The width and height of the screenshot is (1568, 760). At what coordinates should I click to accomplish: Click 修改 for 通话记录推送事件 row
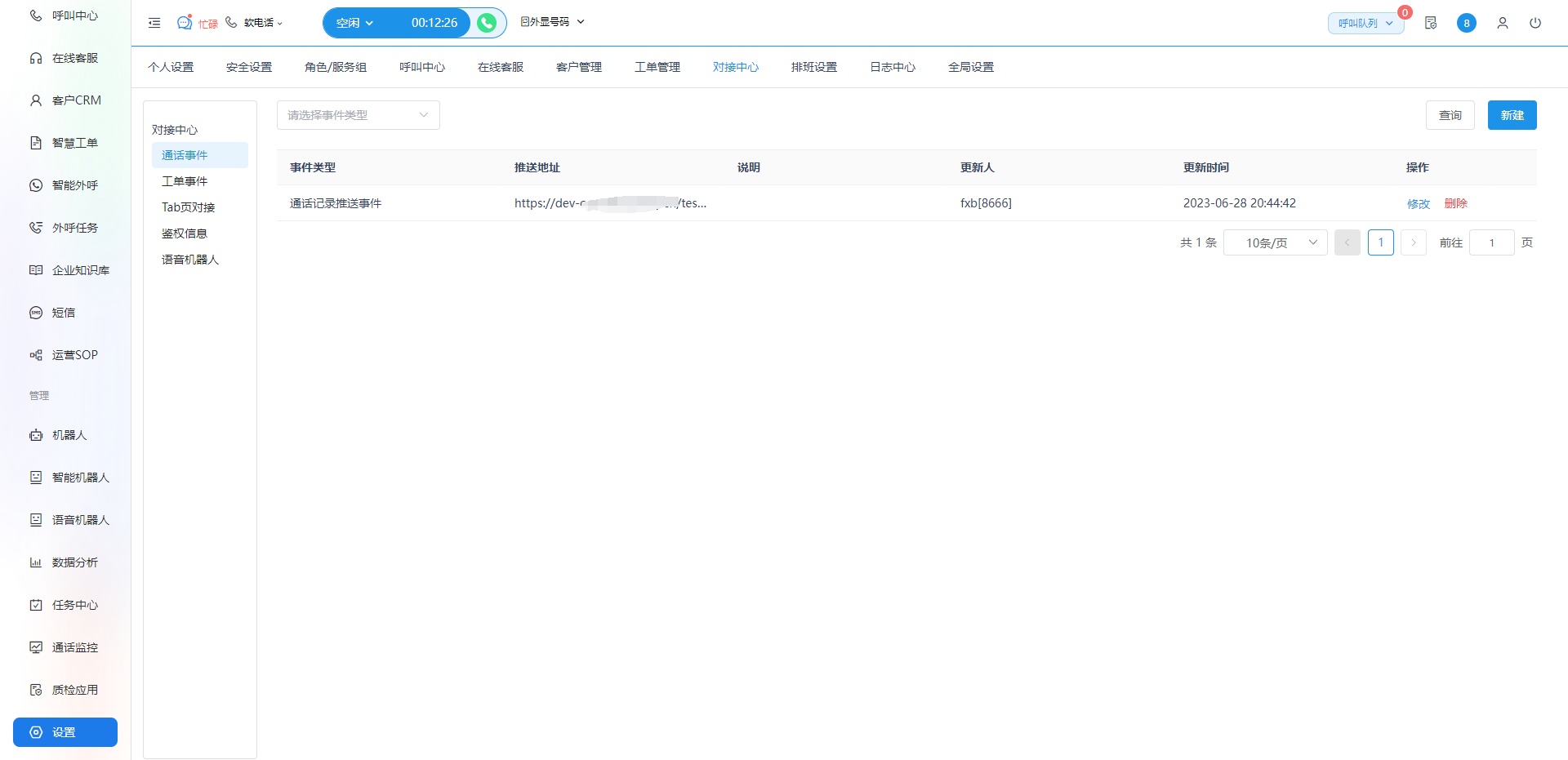[1419, 203]
